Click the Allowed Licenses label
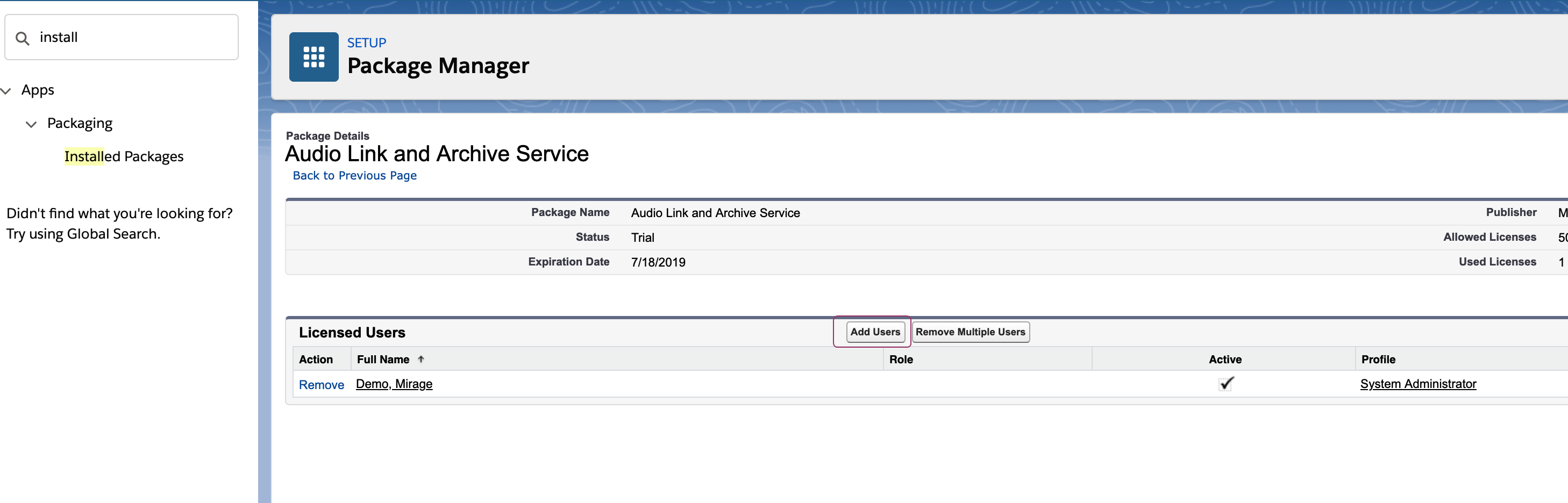Screen dimensions: 1568x503 coord(1489,236)
